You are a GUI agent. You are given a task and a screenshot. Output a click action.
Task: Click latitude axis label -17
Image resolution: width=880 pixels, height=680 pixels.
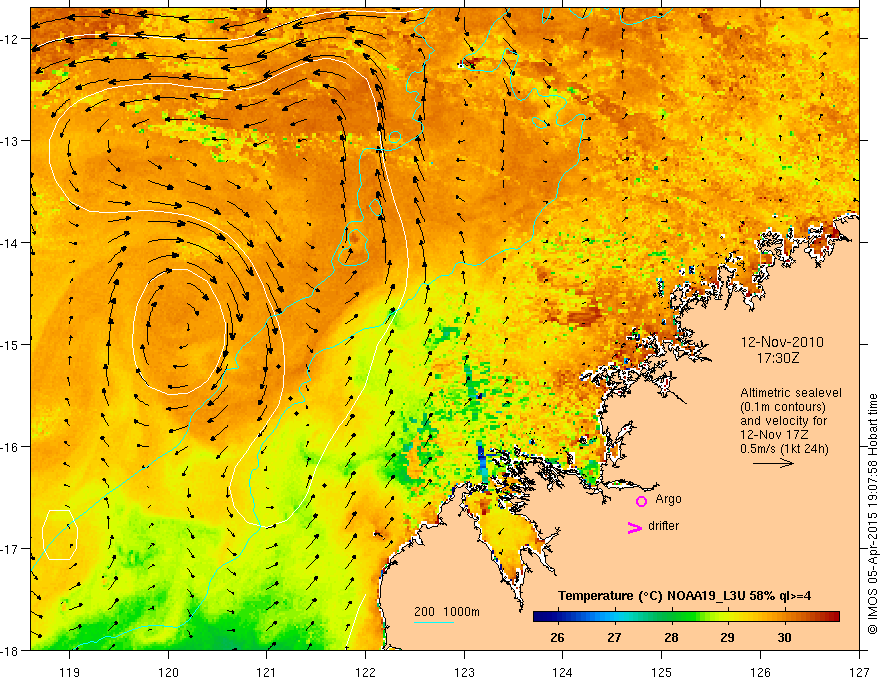pos(10,548)
